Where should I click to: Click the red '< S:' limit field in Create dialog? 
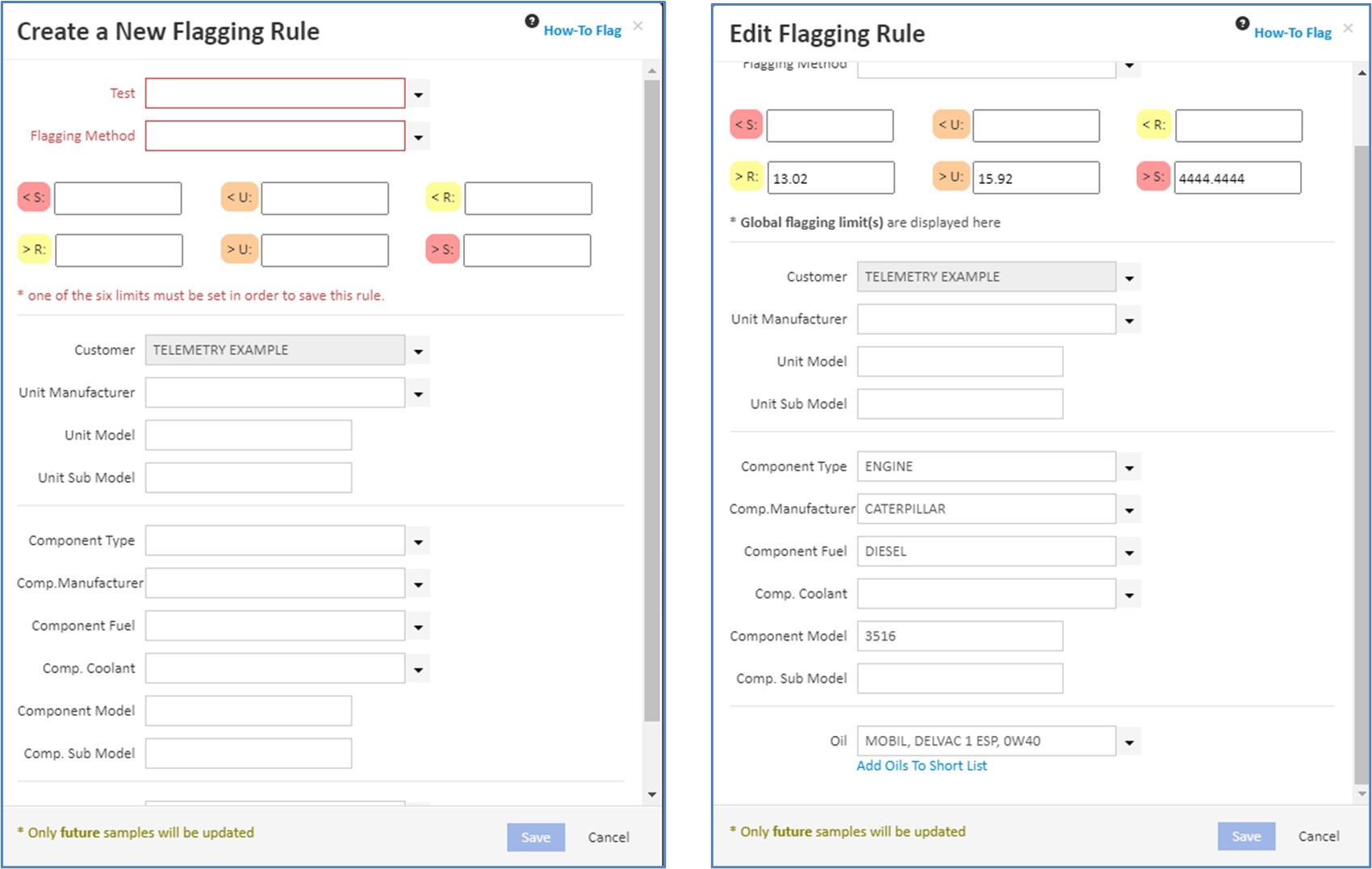tap(118, 198)
